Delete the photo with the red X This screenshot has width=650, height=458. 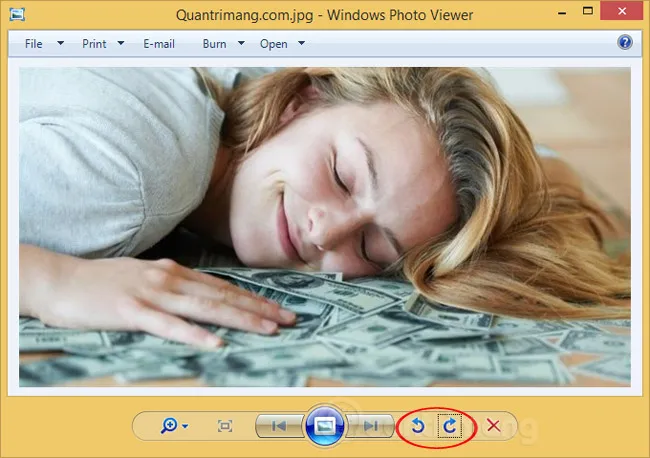pyautogui.click(x=493, y=426)
